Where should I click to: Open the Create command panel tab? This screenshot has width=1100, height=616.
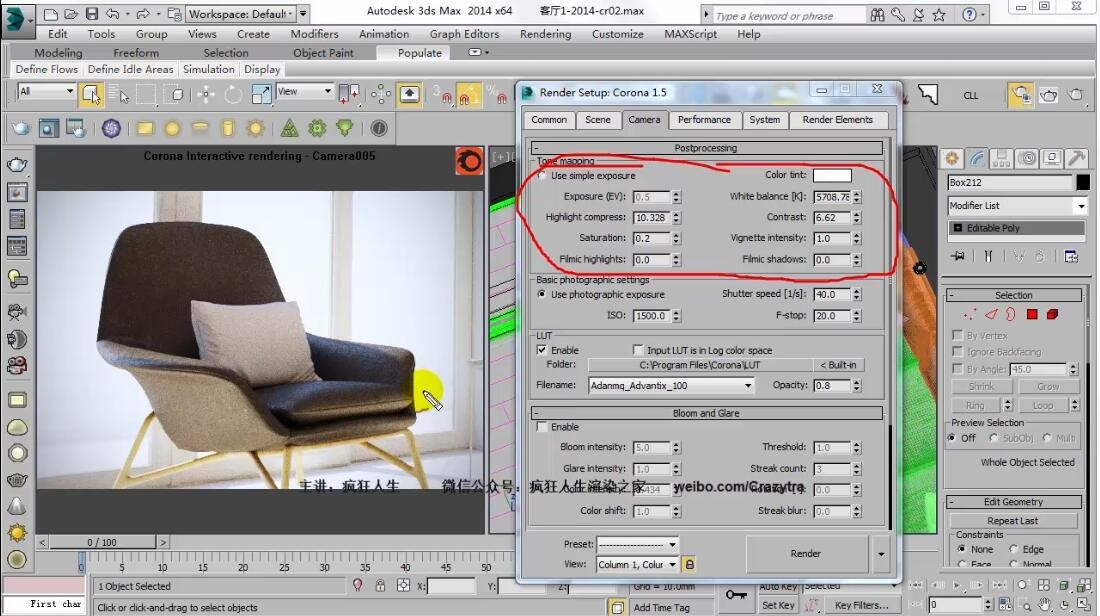pyautogui.click(x=952, y=159)
